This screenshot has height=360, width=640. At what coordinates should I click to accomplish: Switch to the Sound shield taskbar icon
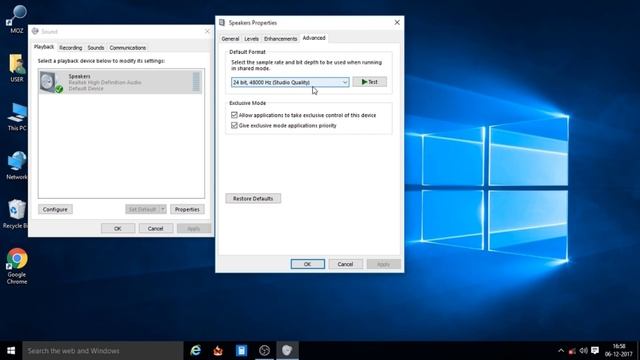[287, 351]
